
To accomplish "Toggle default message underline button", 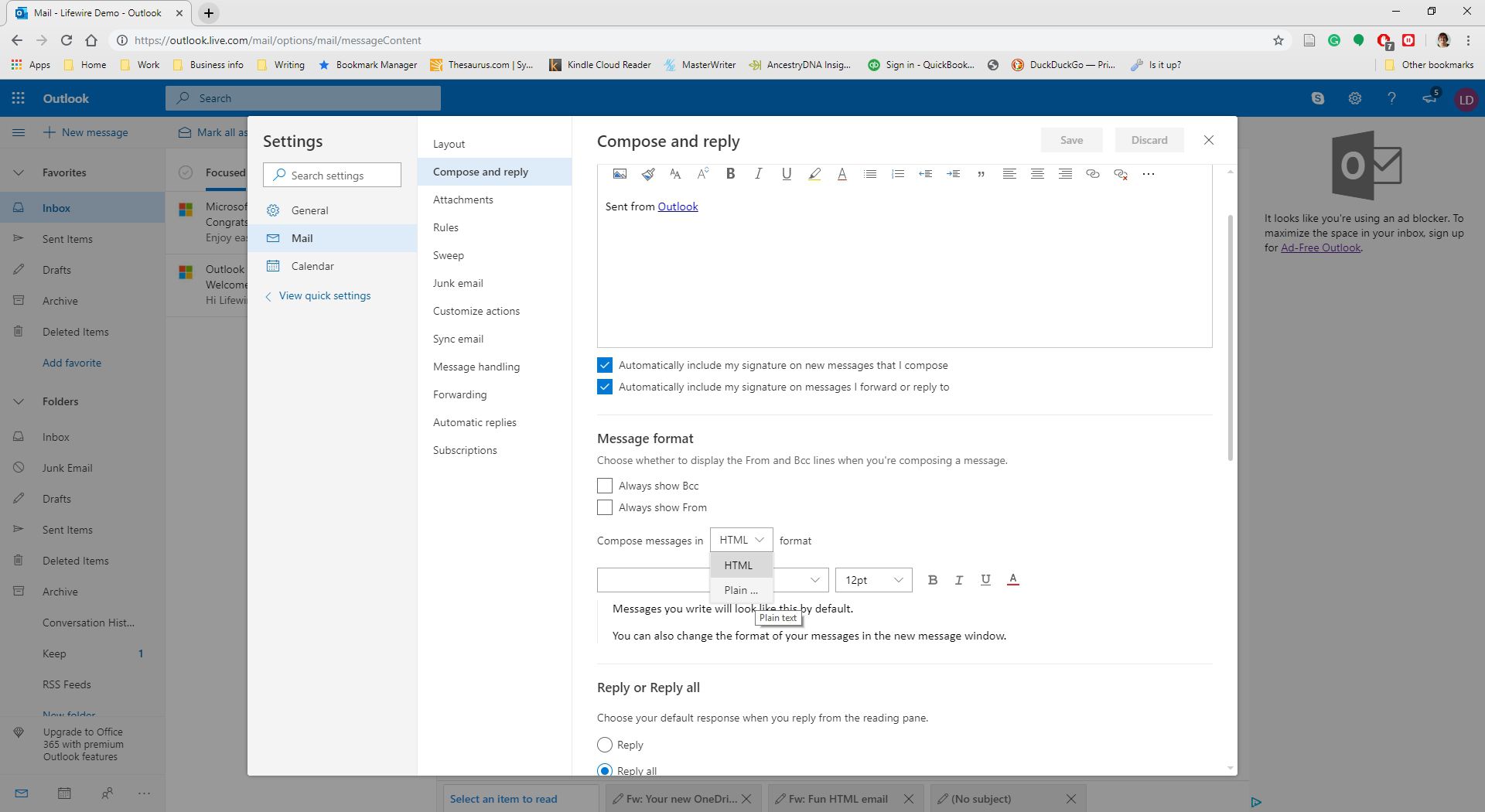I will 985,580.
